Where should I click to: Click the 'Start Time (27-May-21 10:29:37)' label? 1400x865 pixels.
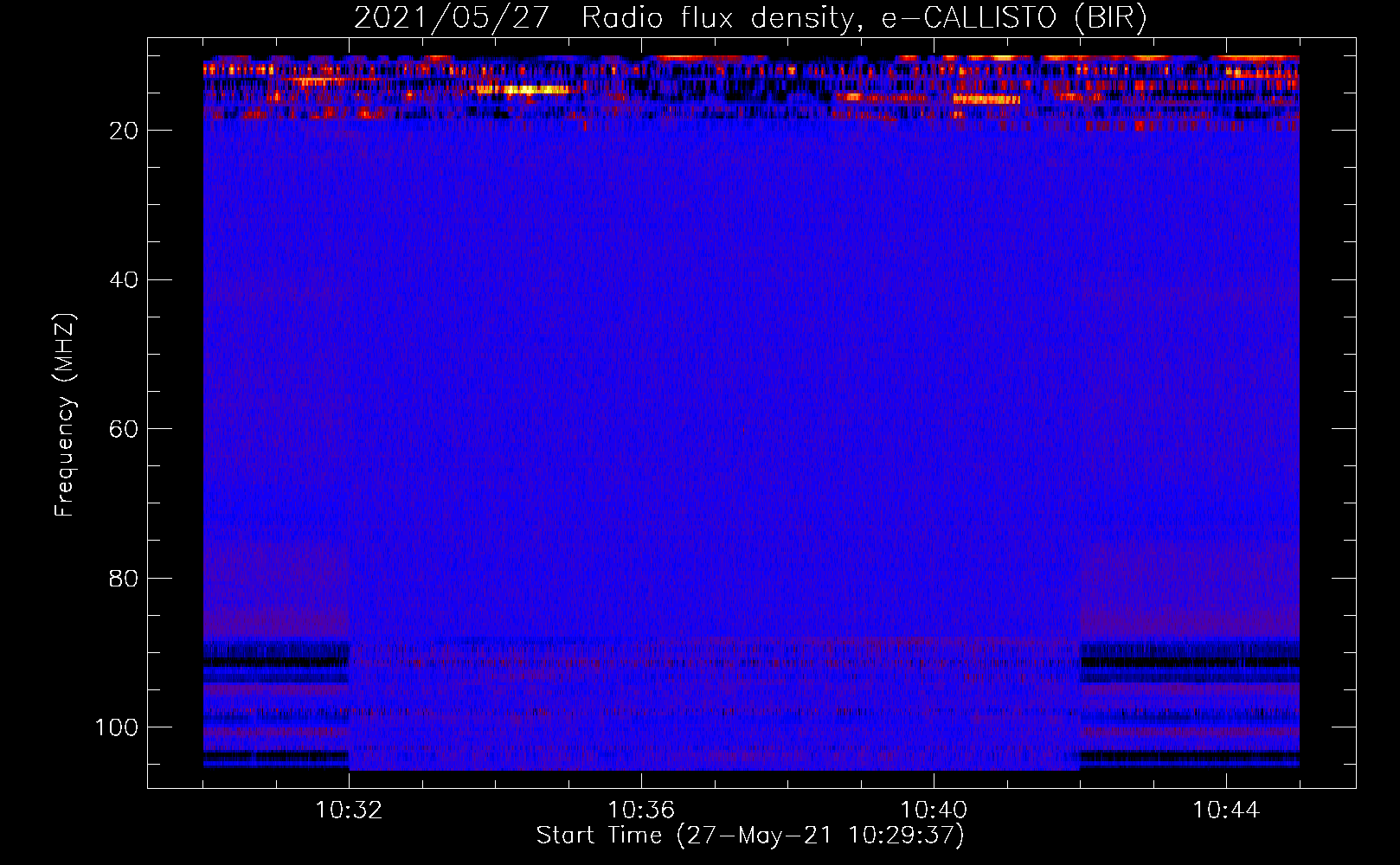tap(750, 836)
